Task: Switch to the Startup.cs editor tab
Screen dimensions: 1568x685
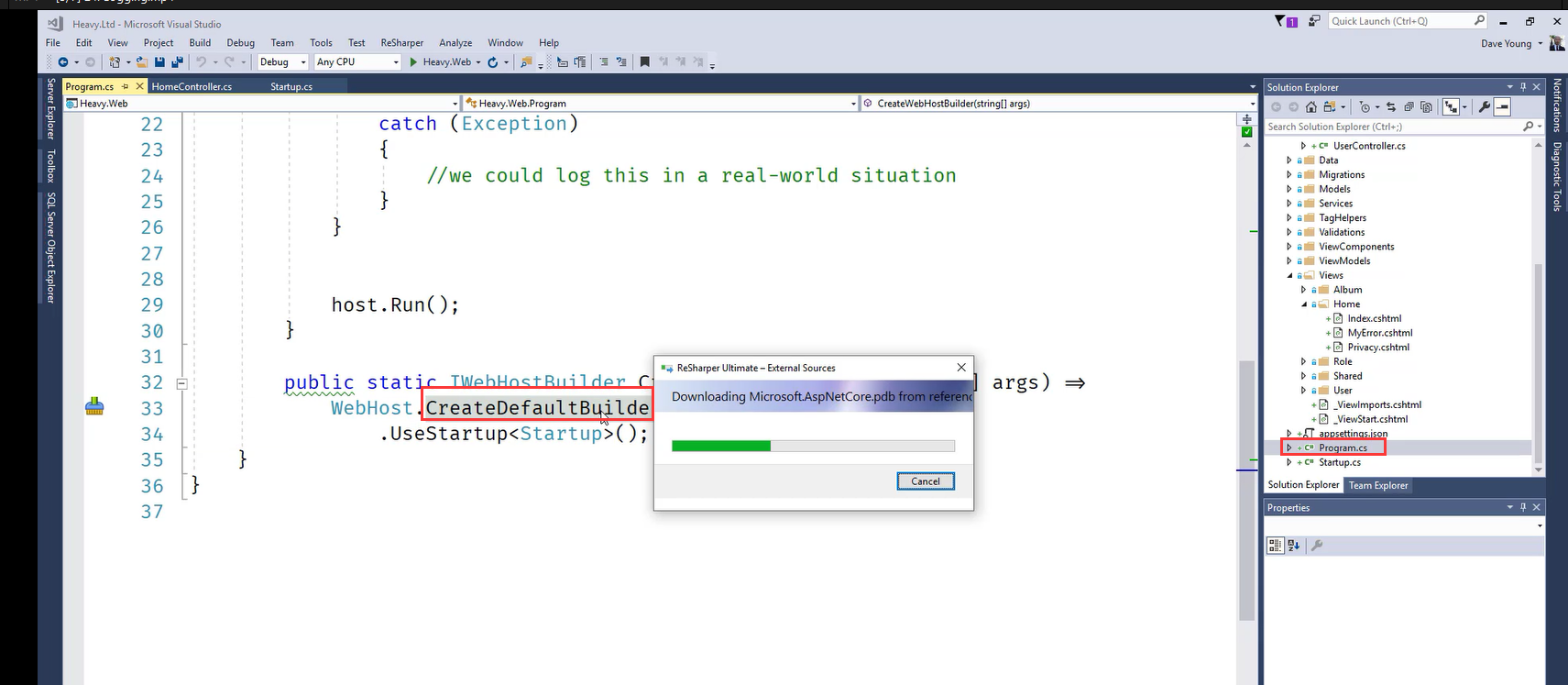Action: click(x=291, y=86)
